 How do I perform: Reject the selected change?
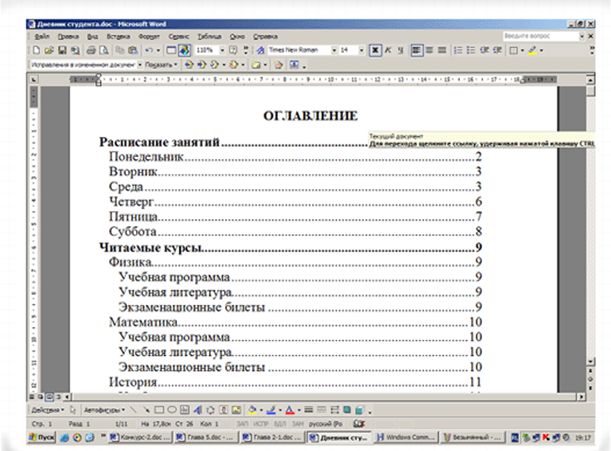(x=234, y=65)
